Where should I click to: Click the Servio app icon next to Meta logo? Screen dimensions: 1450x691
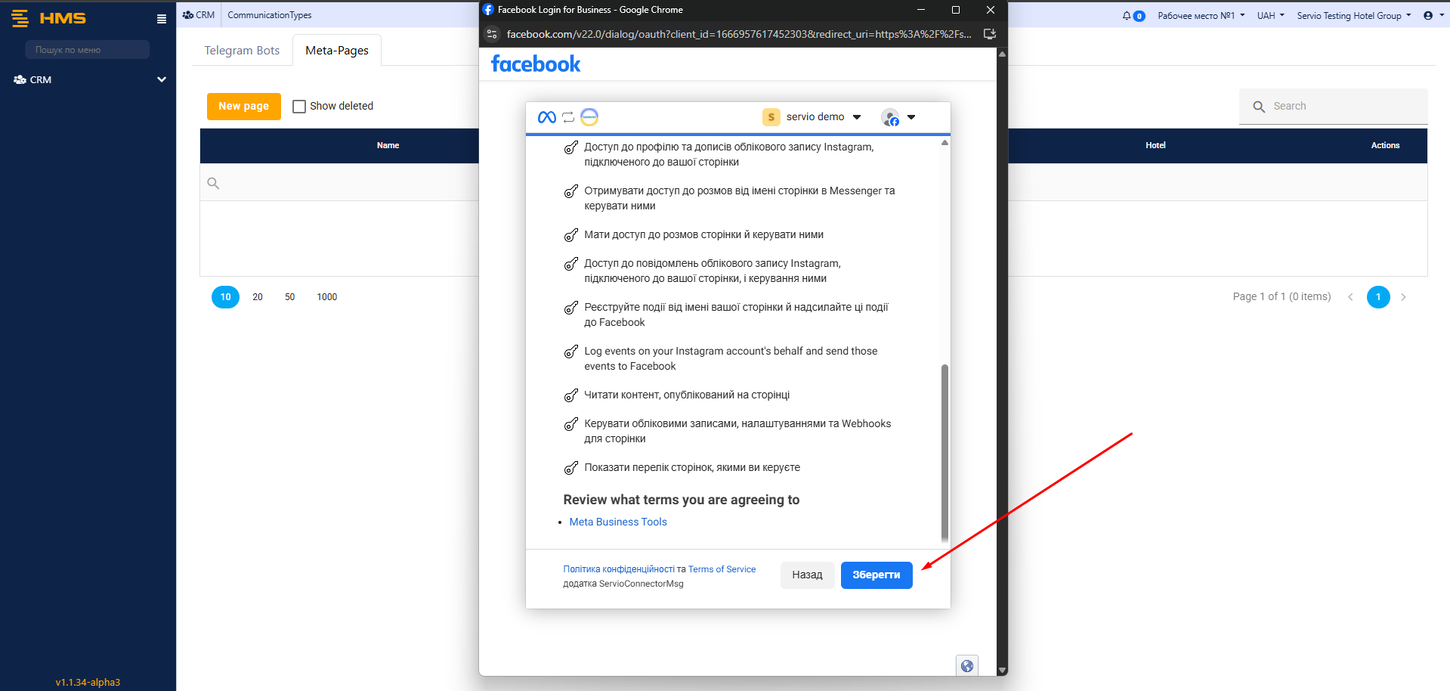click(589, 116)
